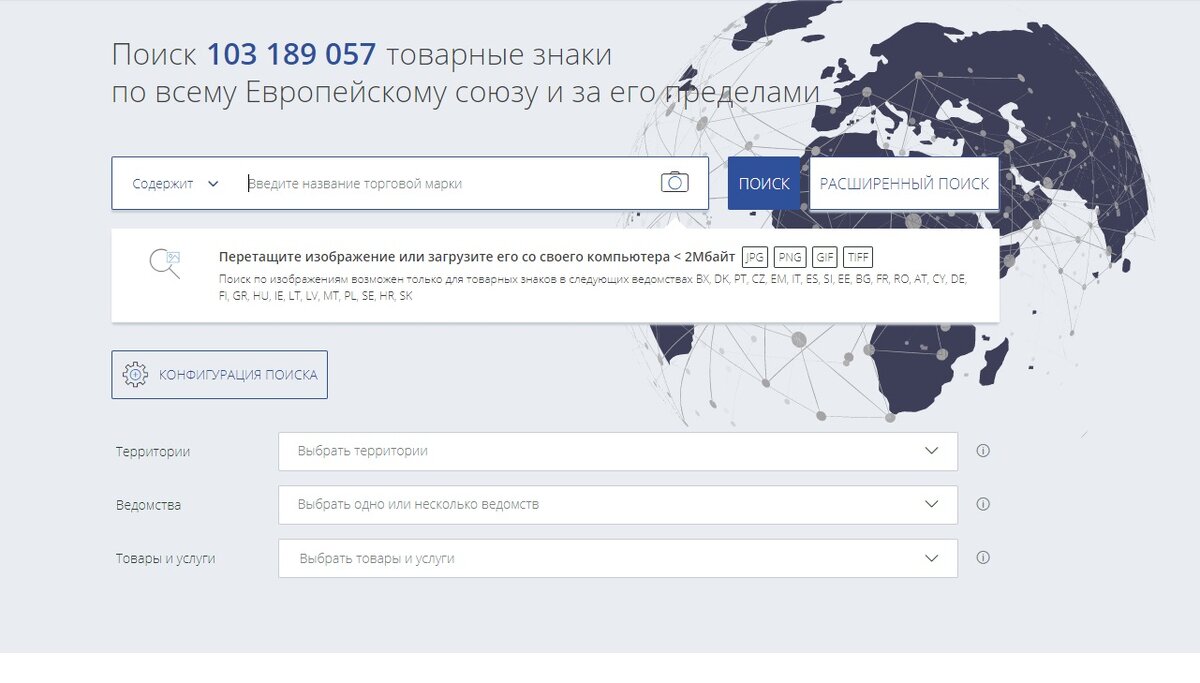Image resolution: width=1200 pixels, height=683 pixels.
Task: Click the Конфигурация поиска button
Action: coord(219,374)
